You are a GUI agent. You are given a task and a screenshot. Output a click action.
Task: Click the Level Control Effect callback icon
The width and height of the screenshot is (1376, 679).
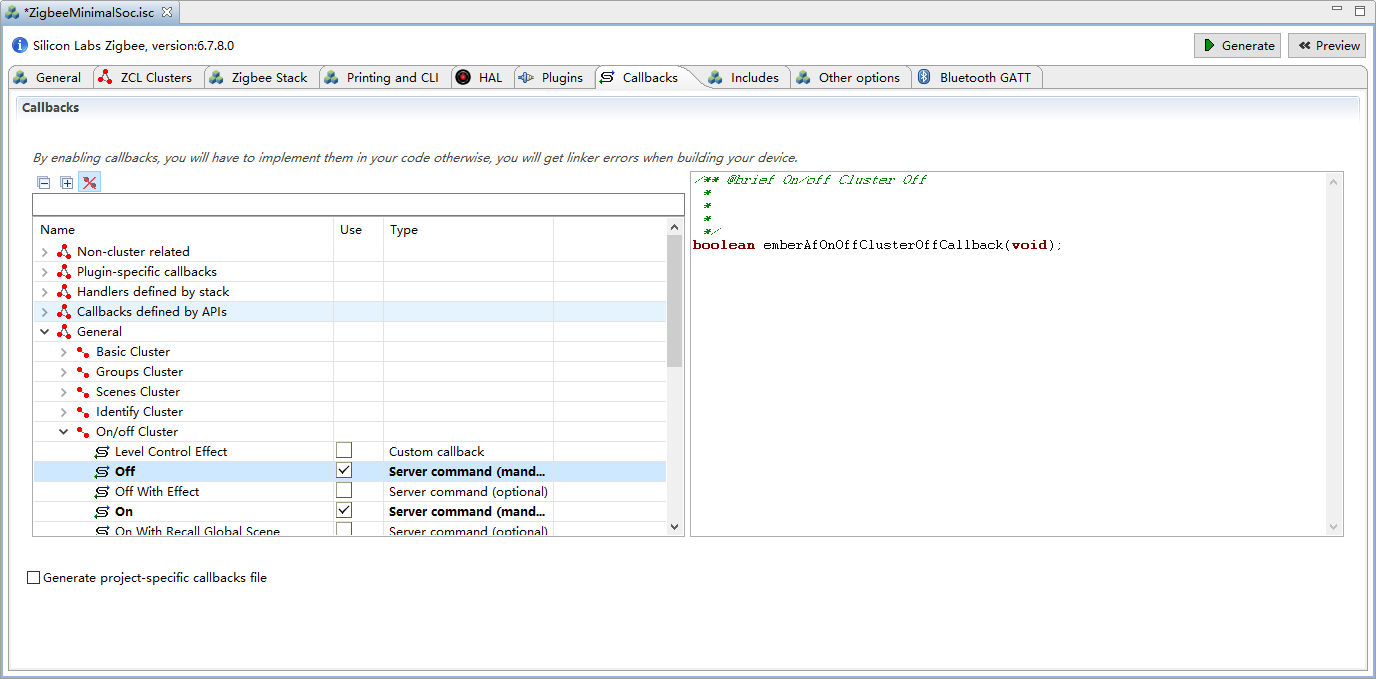pyautogui.click(x=102, y=452)
